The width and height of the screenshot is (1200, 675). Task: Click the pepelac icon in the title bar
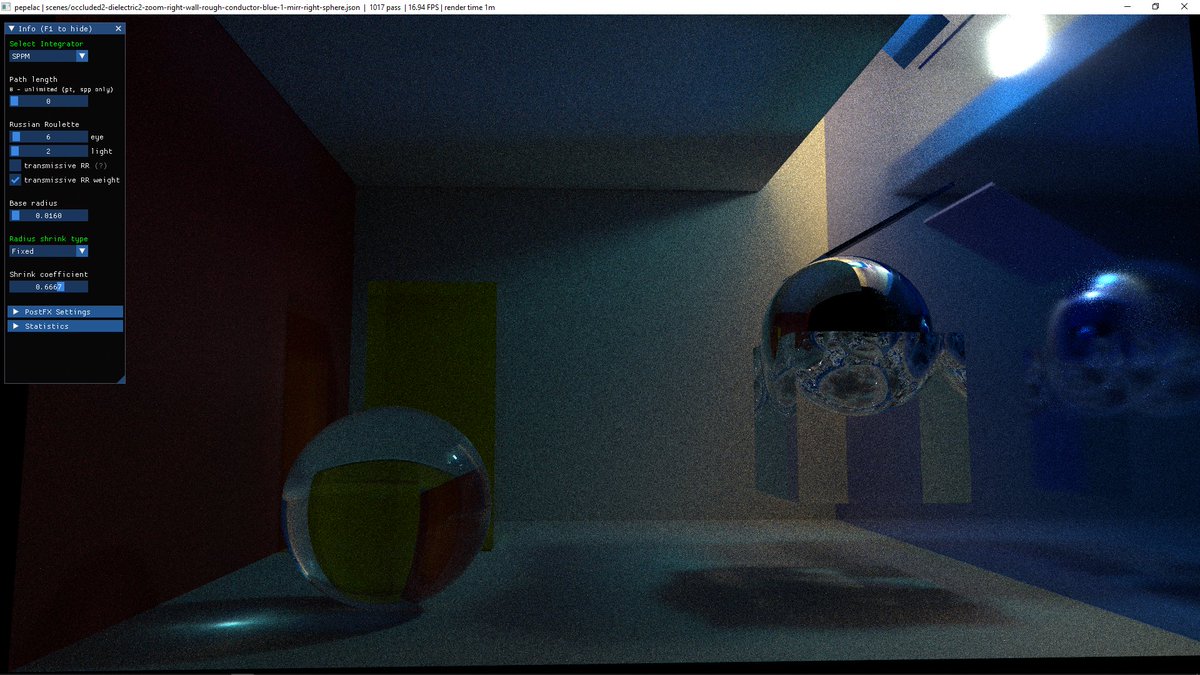[8, 7]
